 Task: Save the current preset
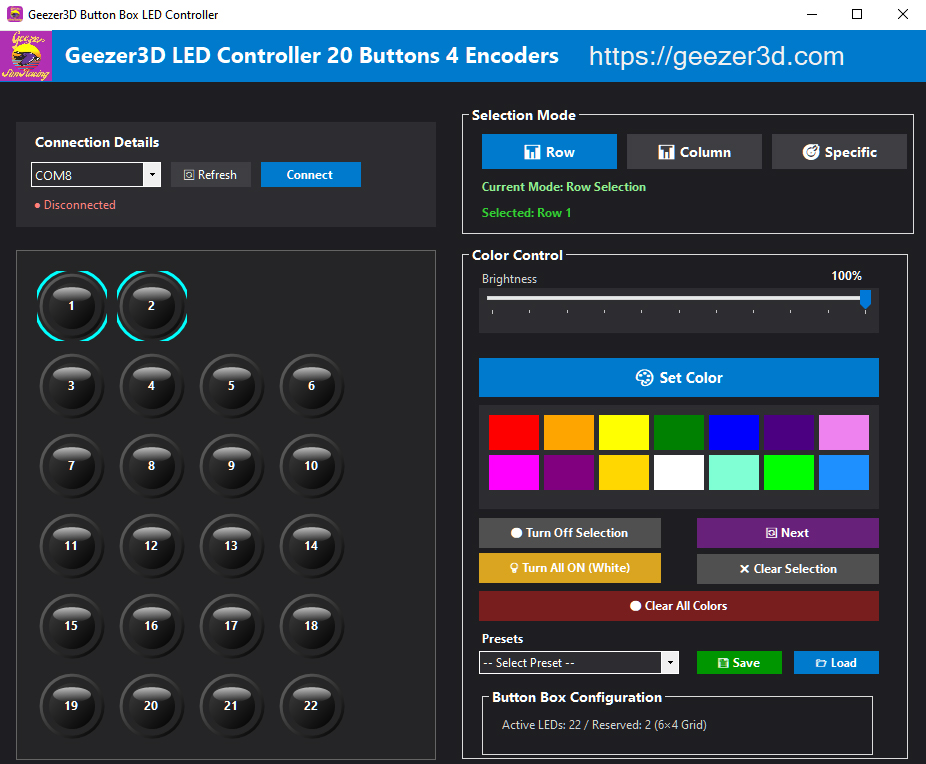pyautogui.click(x=738, y=663)
